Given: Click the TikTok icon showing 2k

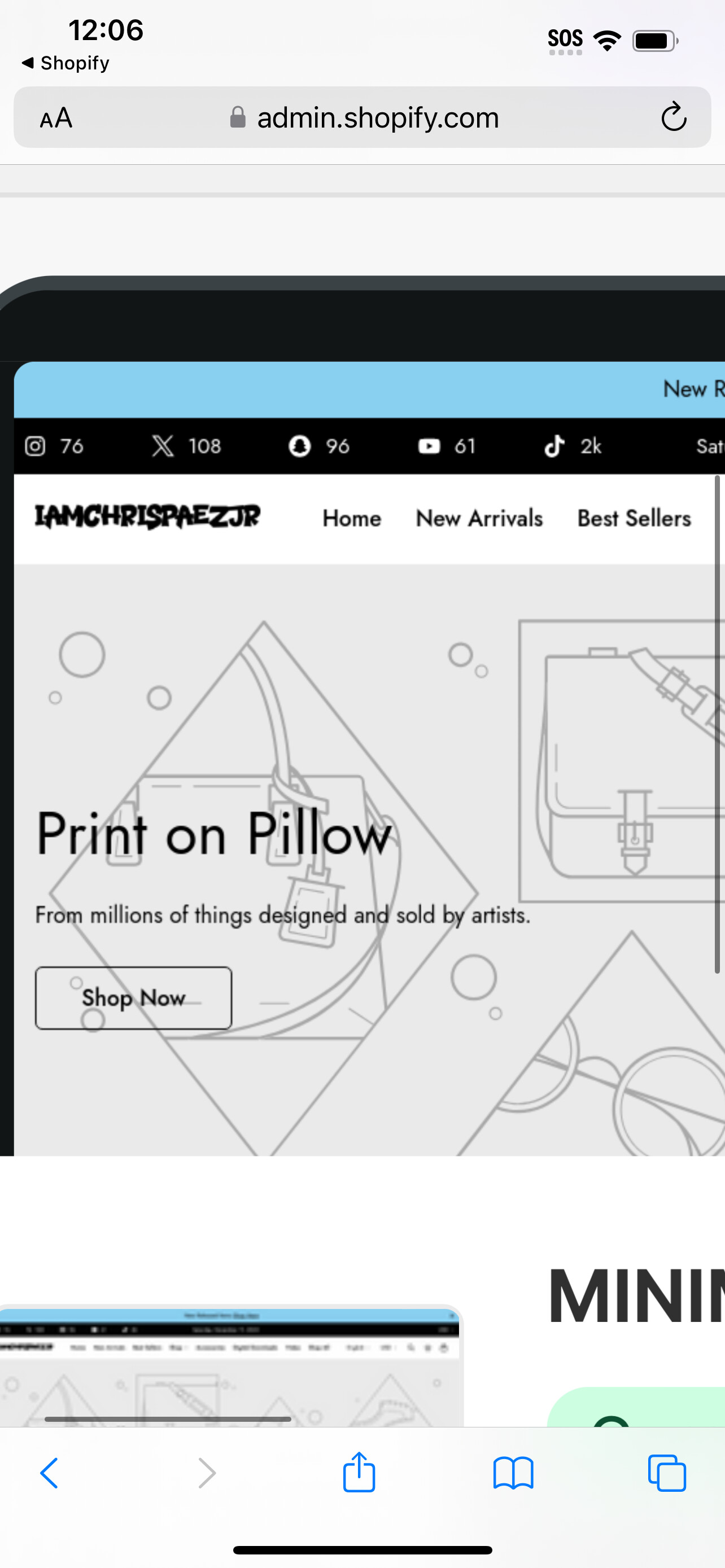Looking at the screenshot, I should [x=554, y=446].
